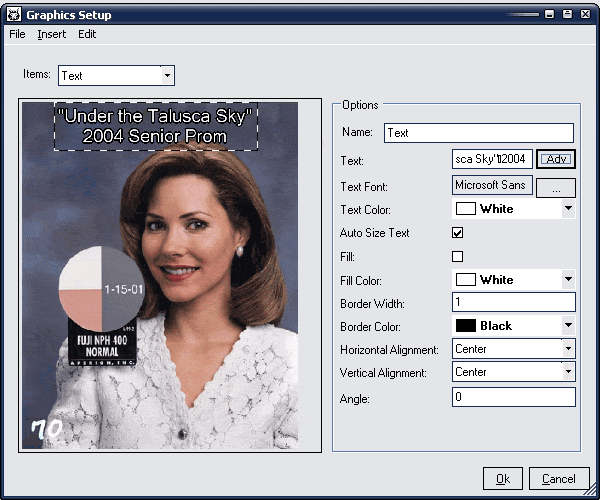Enable the Fill checkbox

458,257
